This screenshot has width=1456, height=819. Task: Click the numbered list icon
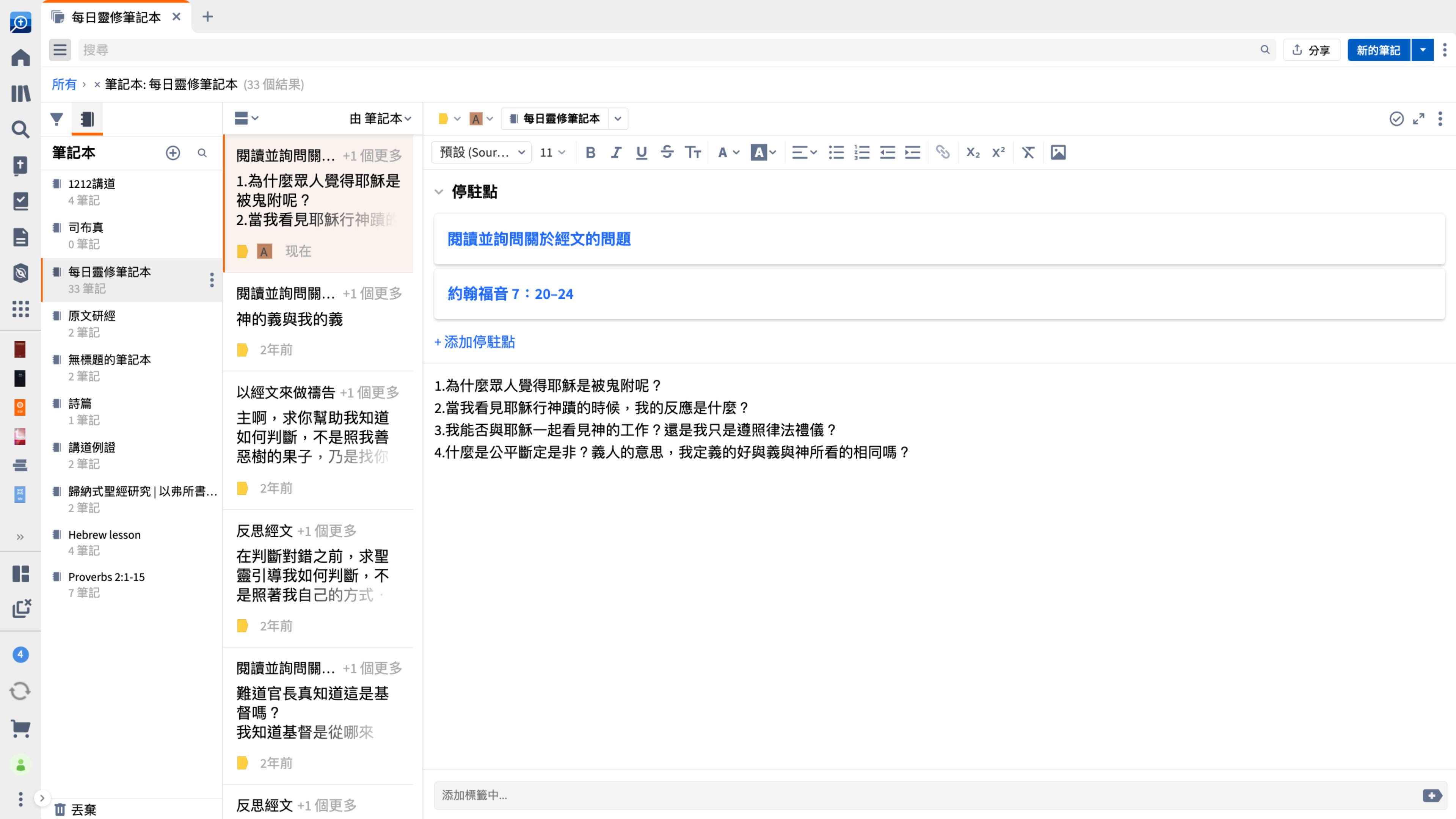tap(861, 152)
